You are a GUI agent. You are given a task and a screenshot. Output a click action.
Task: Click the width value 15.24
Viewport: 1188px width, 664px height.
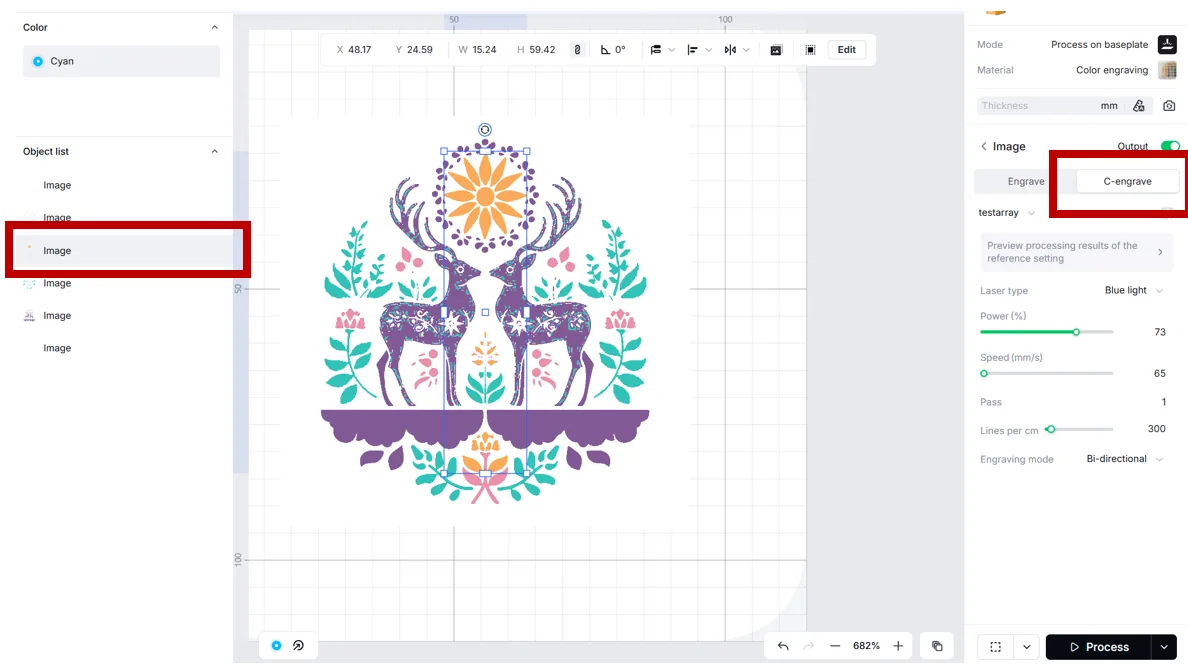tap(484, 50)
